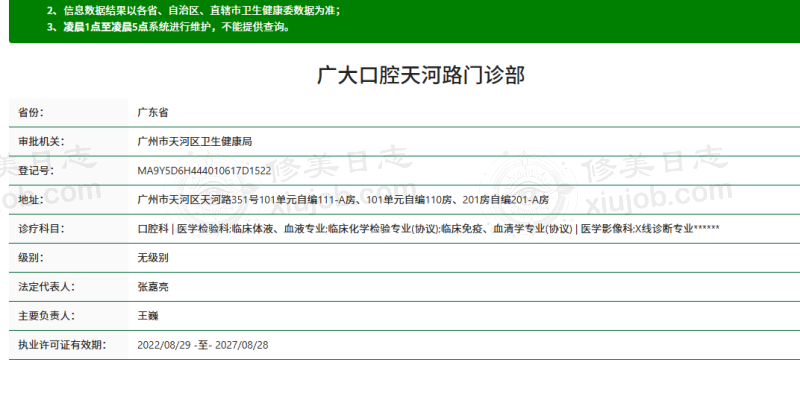Click the 诊疗科目 value starting 口腔科
The image size is (800, 397).
point(428,229)
